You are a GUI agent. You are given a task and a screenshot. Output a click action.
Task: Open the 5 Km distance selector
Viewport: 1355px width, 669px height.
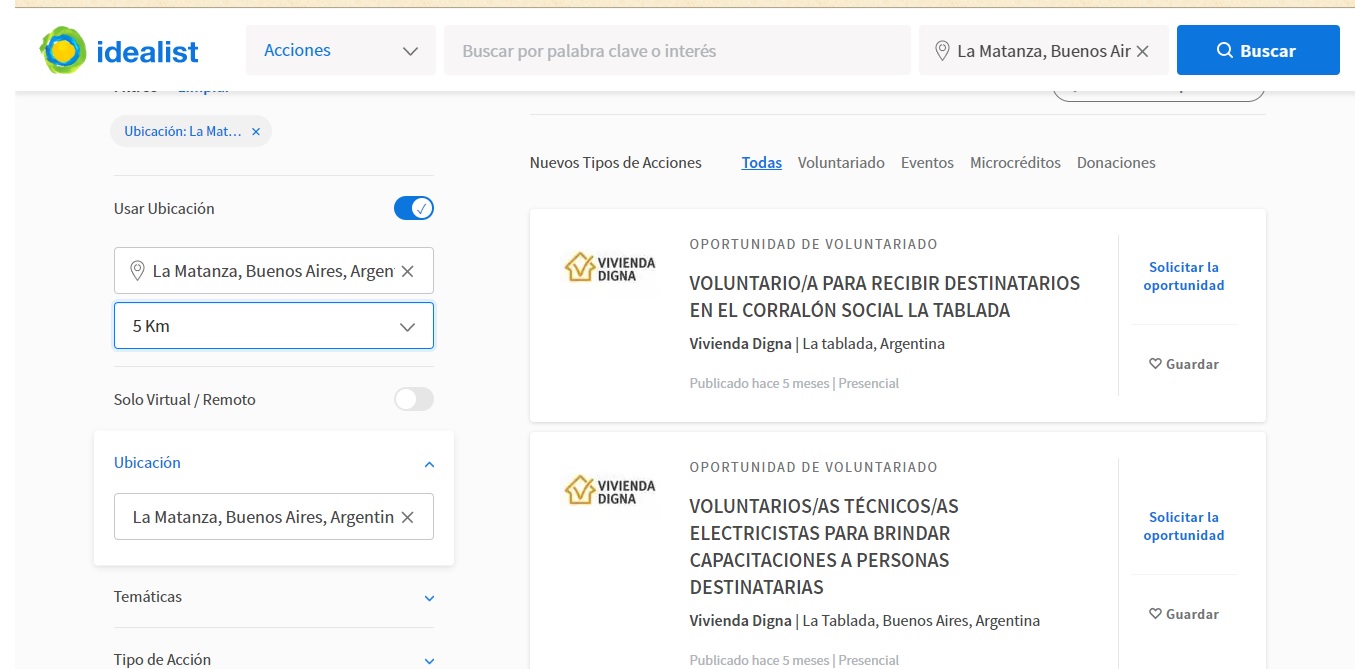[273, 325]
